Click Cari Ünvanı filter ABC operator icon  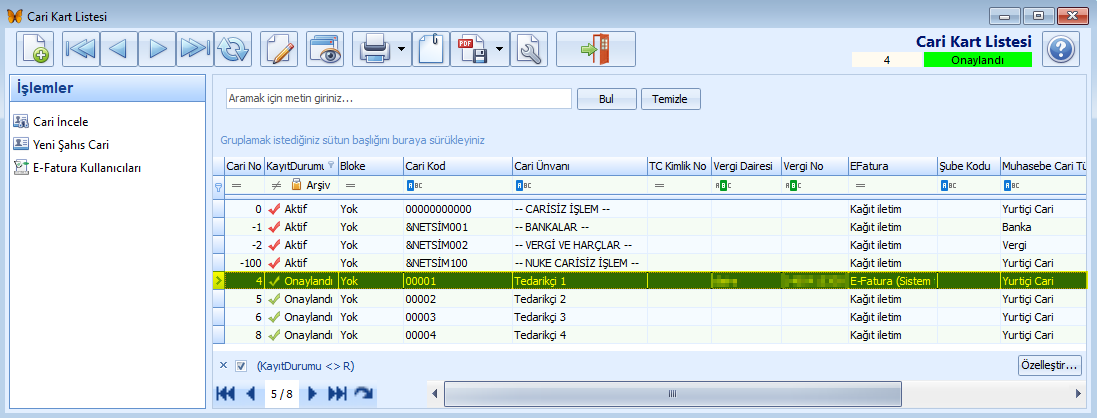[523, 186]
